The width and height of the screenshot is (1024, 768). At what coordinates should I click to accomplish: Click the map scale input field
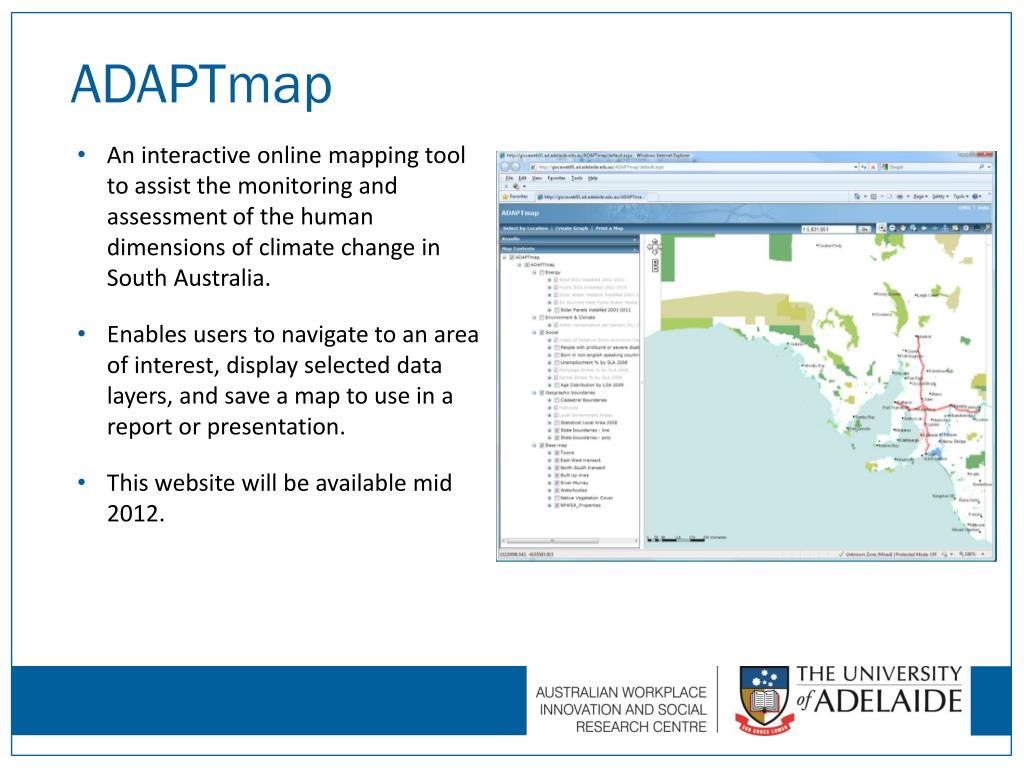pyautogui.click(x=829, y=229)
